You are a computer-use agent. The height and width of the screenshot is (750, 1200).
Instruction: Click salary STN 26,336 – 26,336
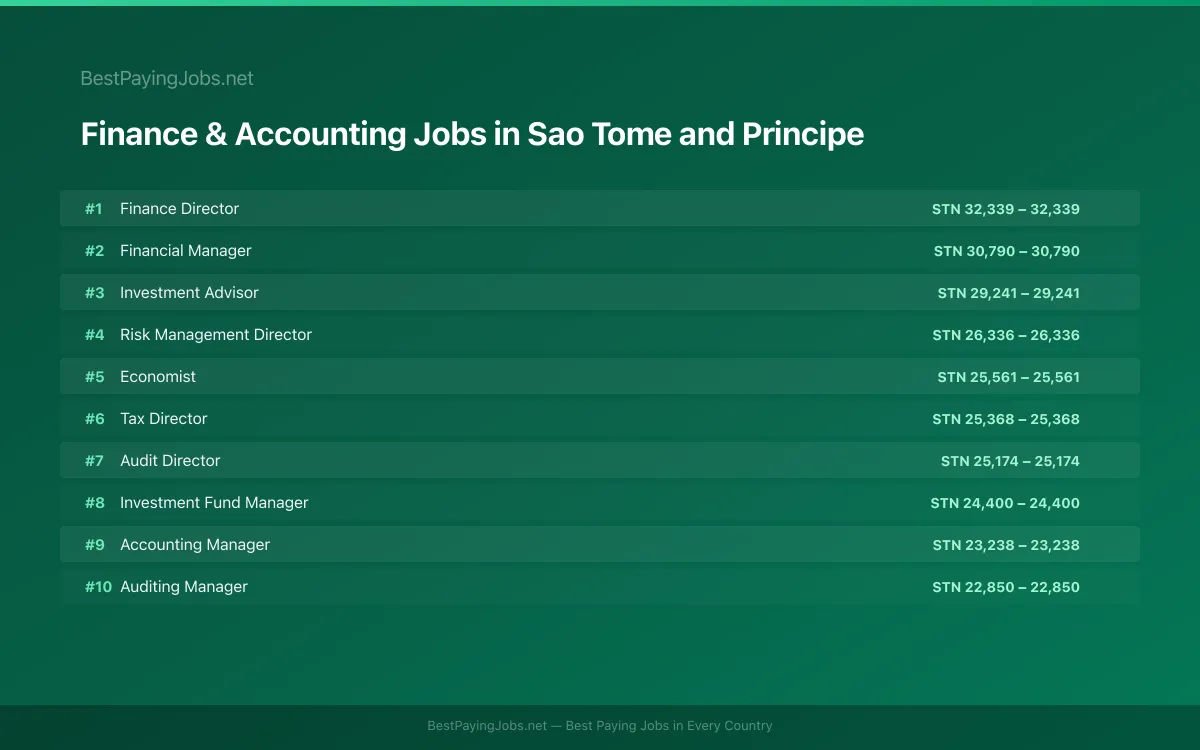[x=1006, y=335]
